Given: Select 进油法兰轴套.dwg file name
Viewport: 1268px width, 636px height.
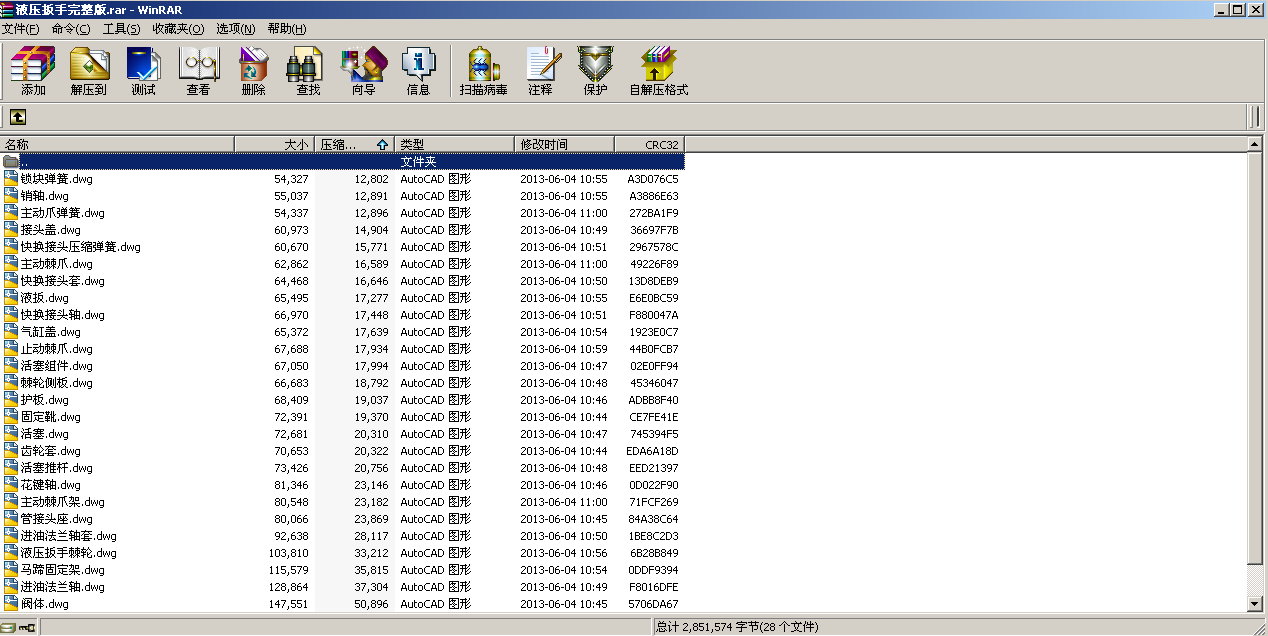Looking at the screenshot, I should click(68, 536).
